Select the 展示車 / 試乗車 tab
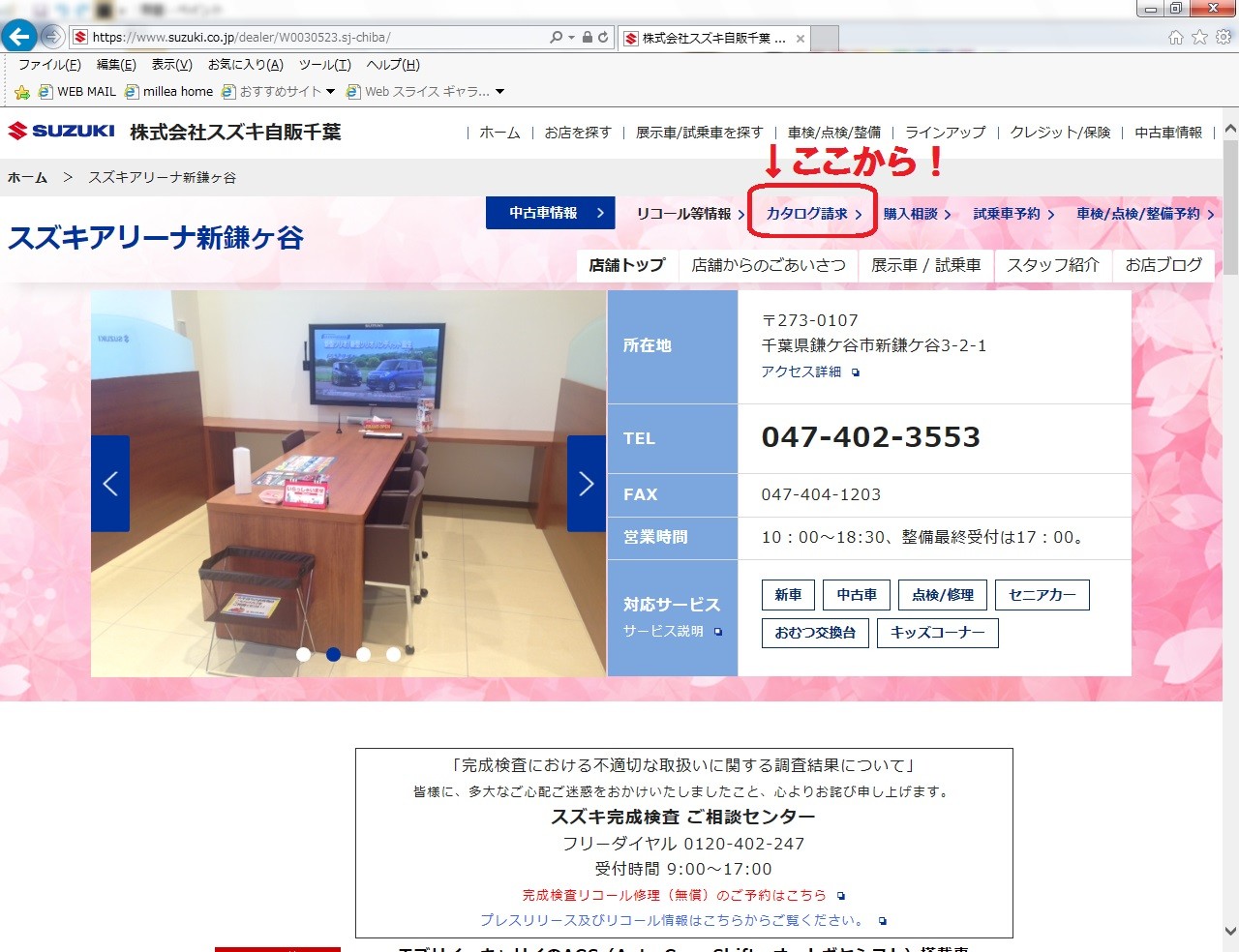Image resolution: width=1239 pixels, height=952 pixels. [x=925, y=265]
